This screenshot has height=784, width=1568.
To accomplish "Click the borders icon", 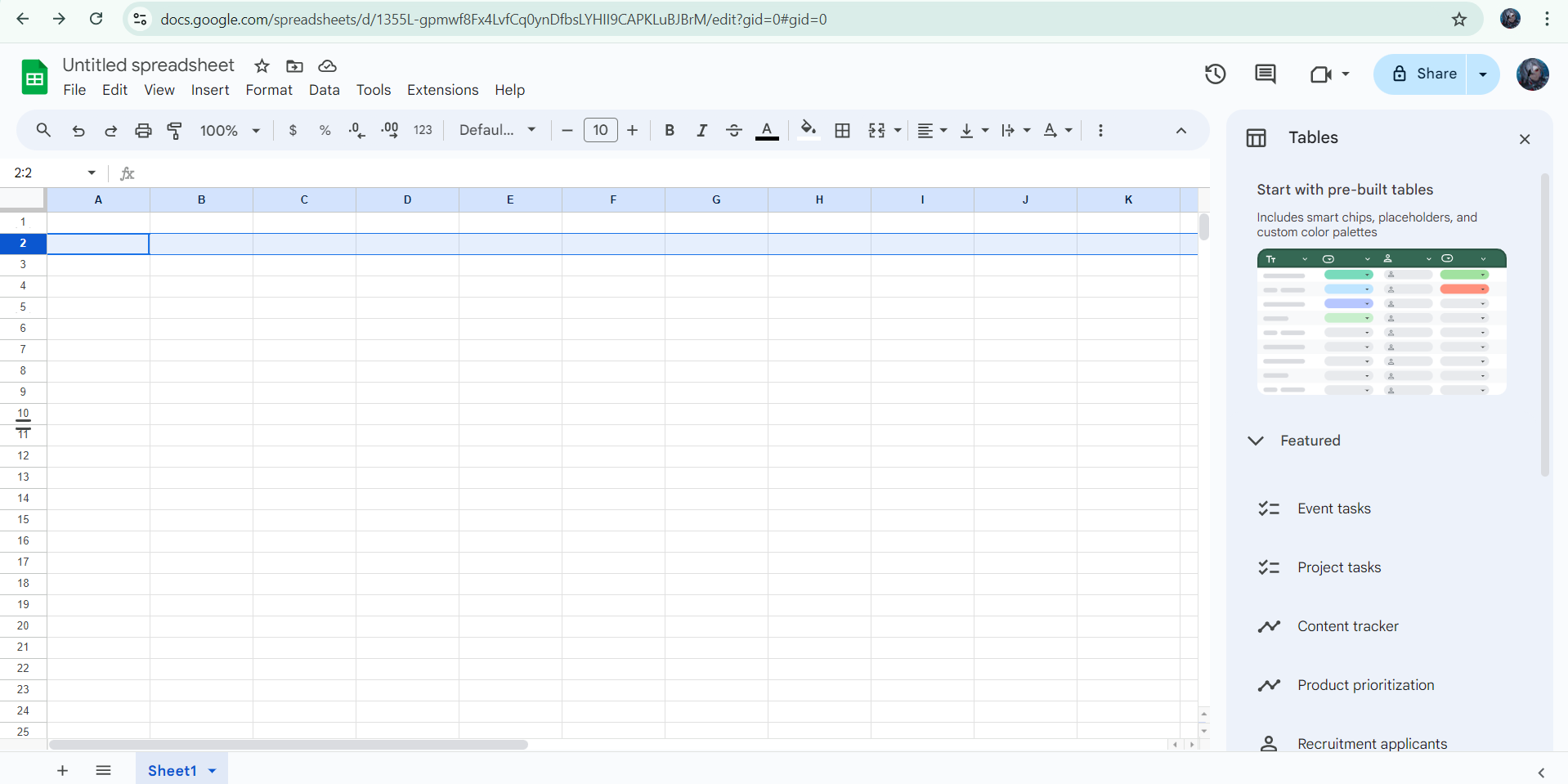I will click(842, 131).
